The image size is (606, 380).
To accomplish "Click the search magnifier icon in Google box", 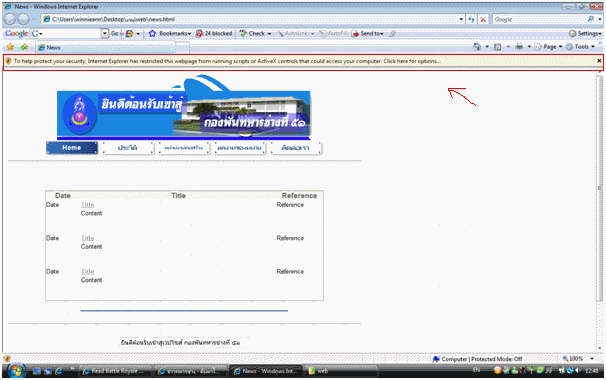I will coord(591,19).
